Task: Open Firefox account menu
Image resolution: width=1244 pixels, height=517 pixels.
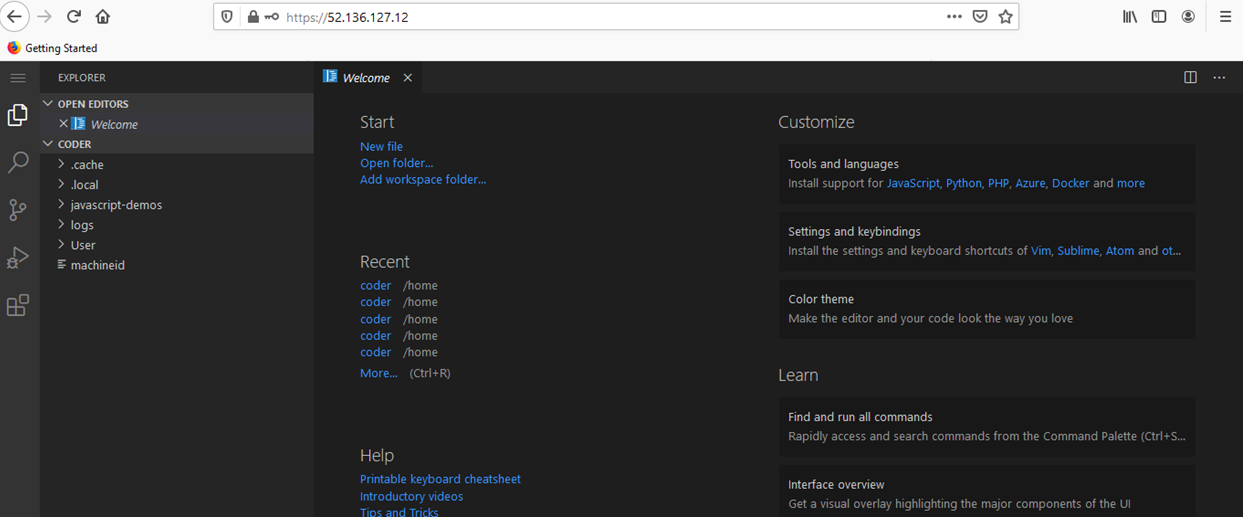Action: point(1188,17)
